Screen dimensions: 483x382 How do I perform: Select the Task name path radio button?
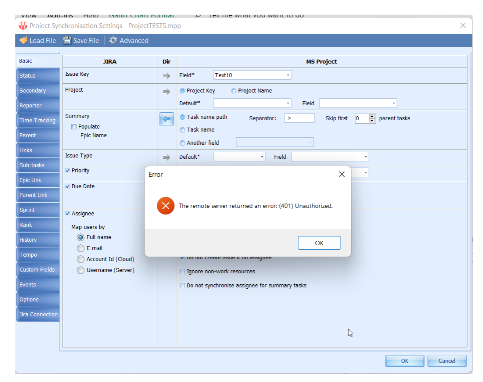tap(182, 117)
